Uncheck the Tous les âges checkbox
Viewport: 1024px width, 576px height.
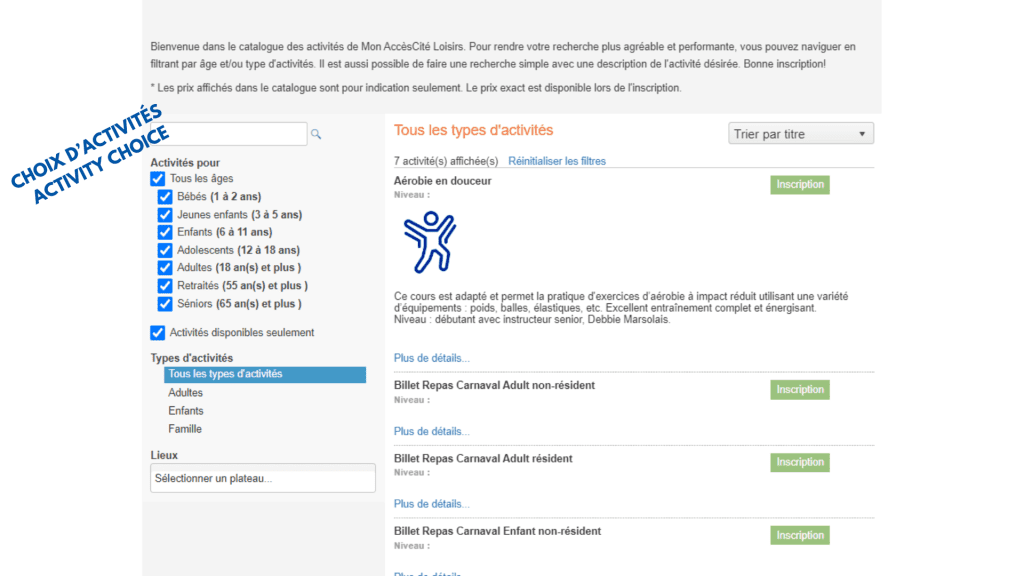click(x=157, y=179)
